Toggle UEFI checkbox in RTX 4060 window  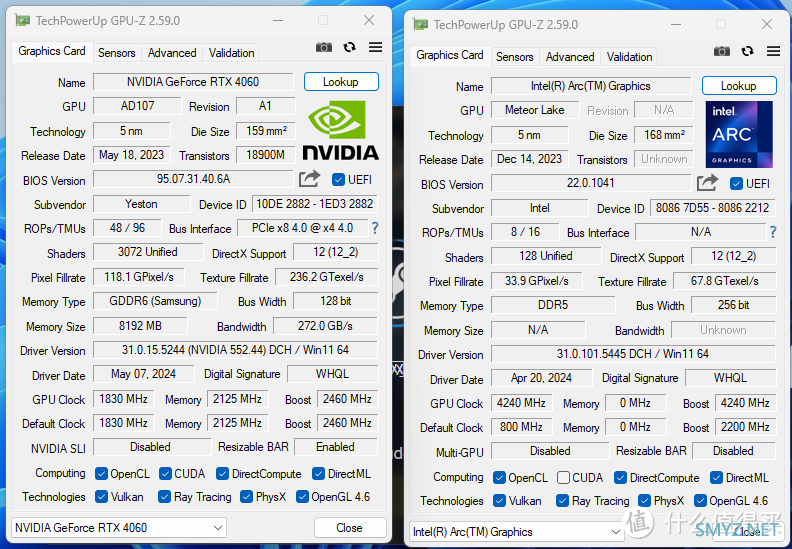coord(338,180)
